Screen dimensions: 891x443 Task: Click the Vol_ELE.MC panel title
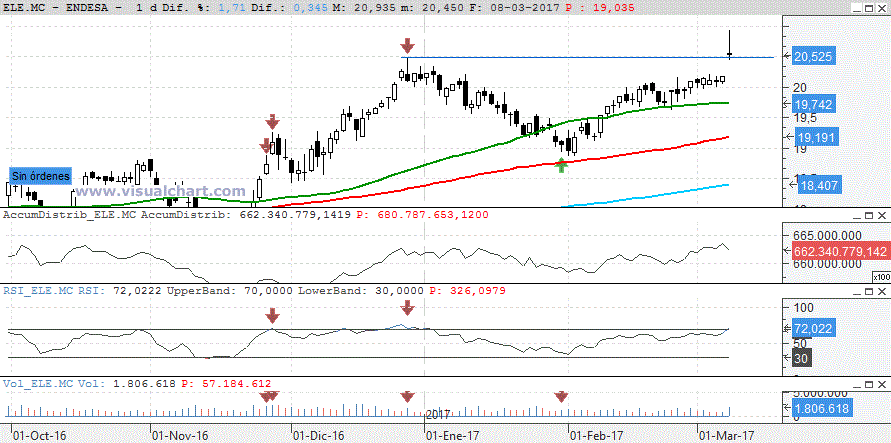pyautogui.click(x=39, y=384)
